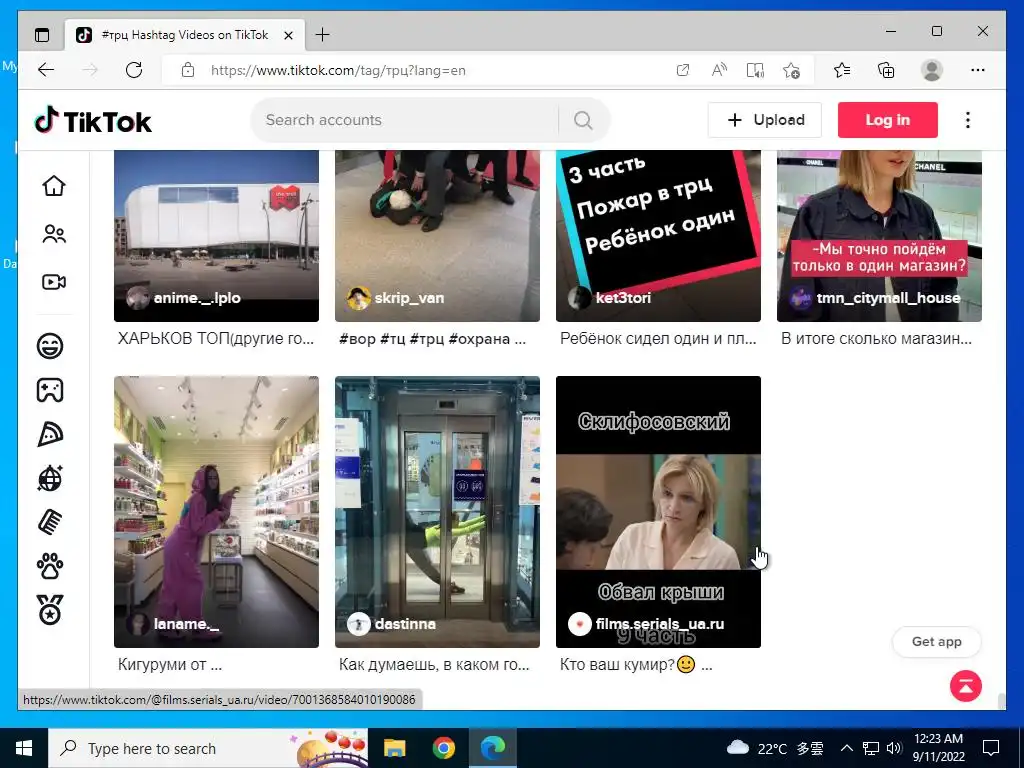This screenshot has height=768, width=1024.
Task: Open the ket3tori Пожар в трц video
Action: coord(658,236)
